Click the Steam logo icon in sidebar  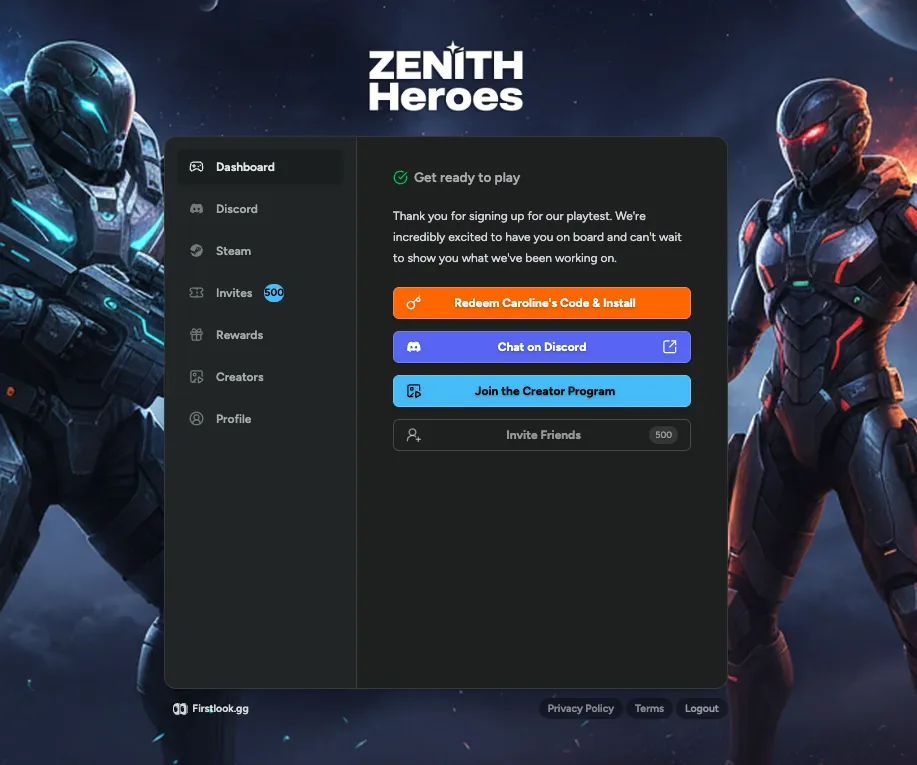click(197, 251)
